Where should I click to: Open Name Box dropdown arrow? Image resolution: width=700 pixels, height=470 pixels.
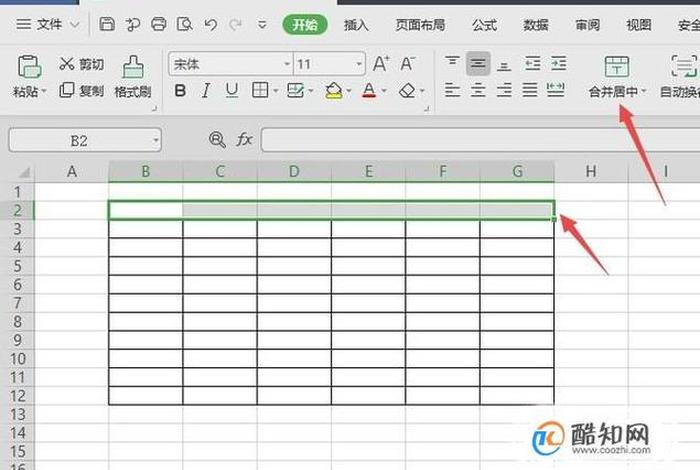[x=155, y=141]
